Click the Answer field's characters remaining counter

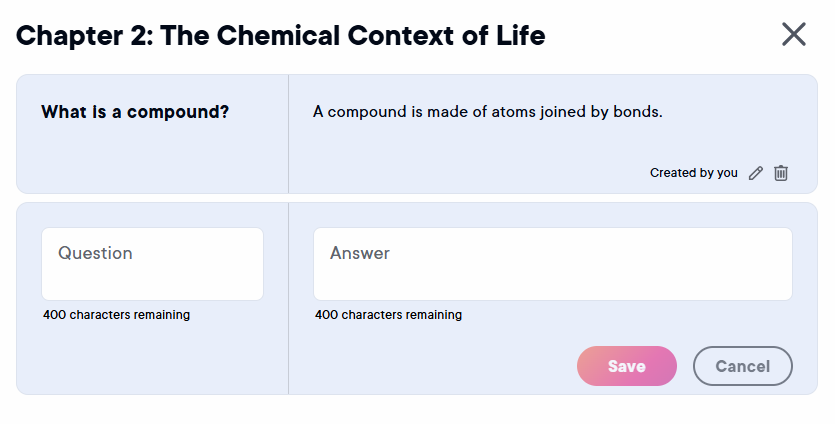(x=388, y=315)
